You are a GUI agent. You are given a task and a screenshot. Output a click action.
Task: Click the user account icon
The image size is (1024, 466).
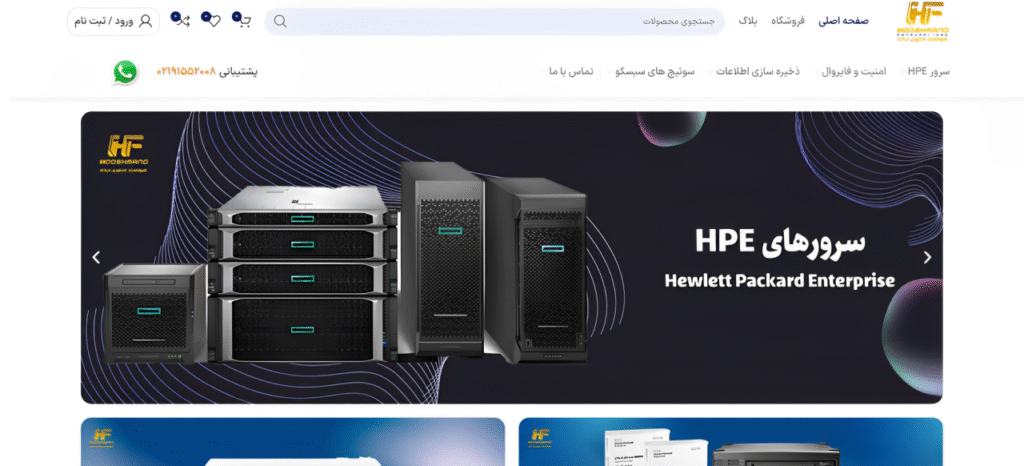pyautogui.click(x=146, y=21)
